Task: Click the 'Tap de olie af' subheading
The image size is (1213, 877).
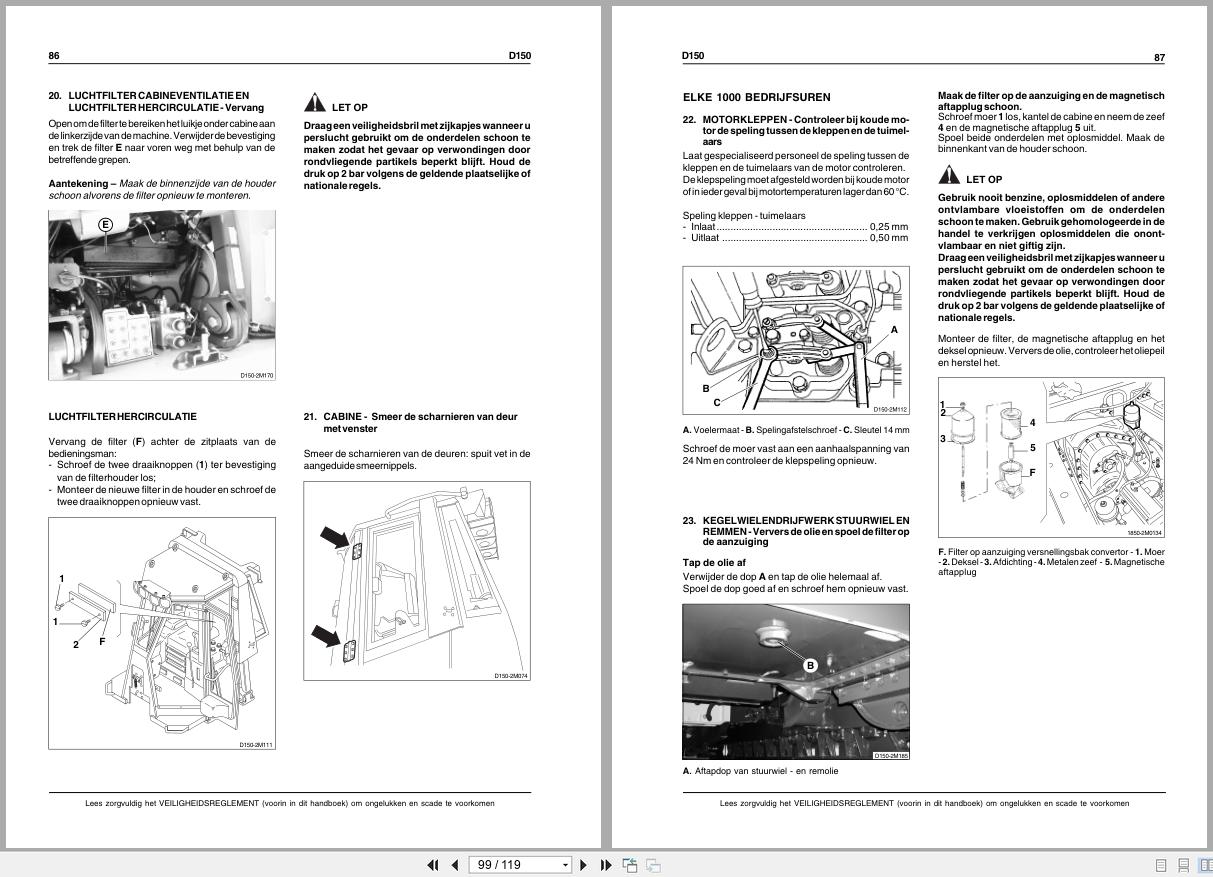Action: click(714, 562)
